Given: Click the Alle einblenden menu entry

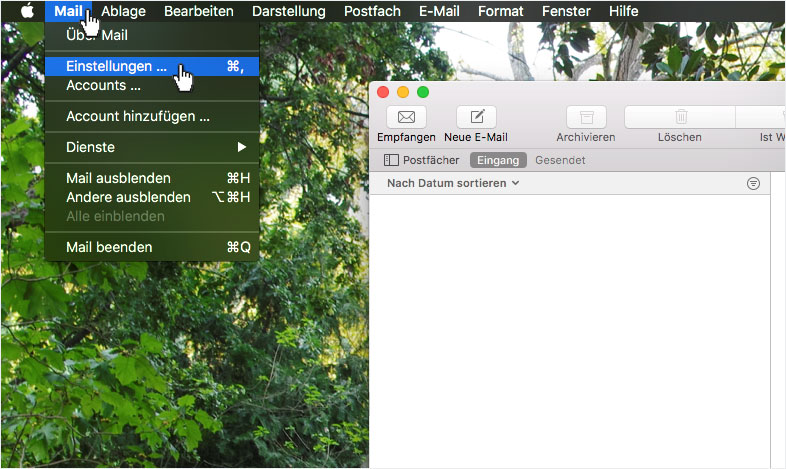Looking at the screenshot, I should click(152, 216).
